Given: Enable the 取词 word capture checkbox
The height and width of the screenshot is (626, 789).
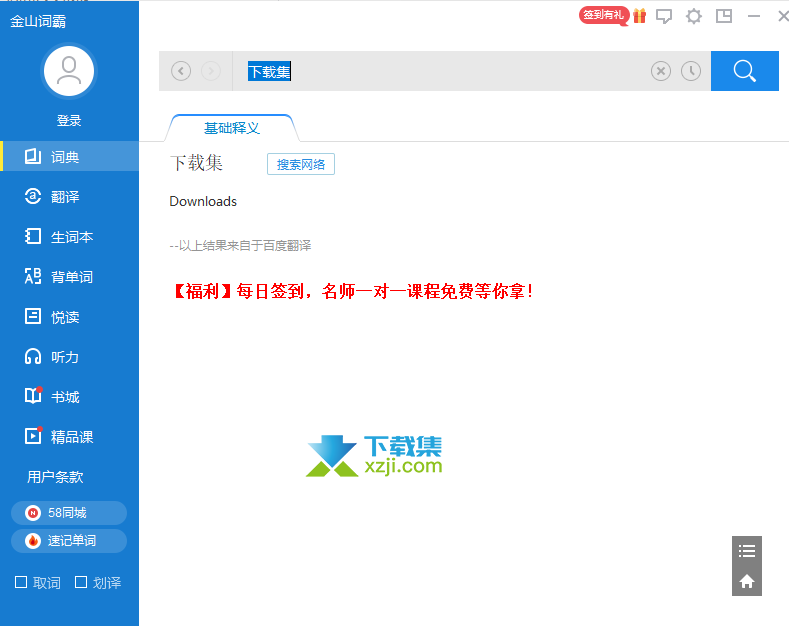Looking at the screenshot, I should 21,582.
